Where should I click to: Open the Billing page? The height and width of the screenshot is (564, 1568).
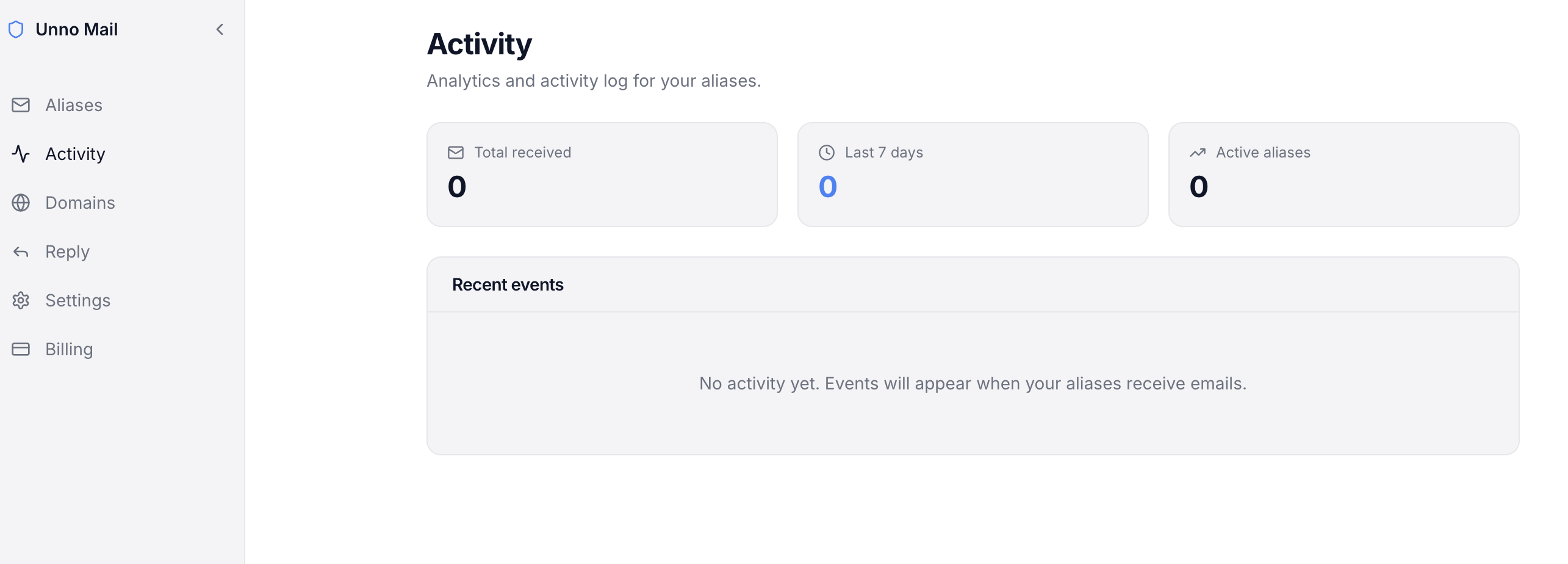click(x=69, y=349)
